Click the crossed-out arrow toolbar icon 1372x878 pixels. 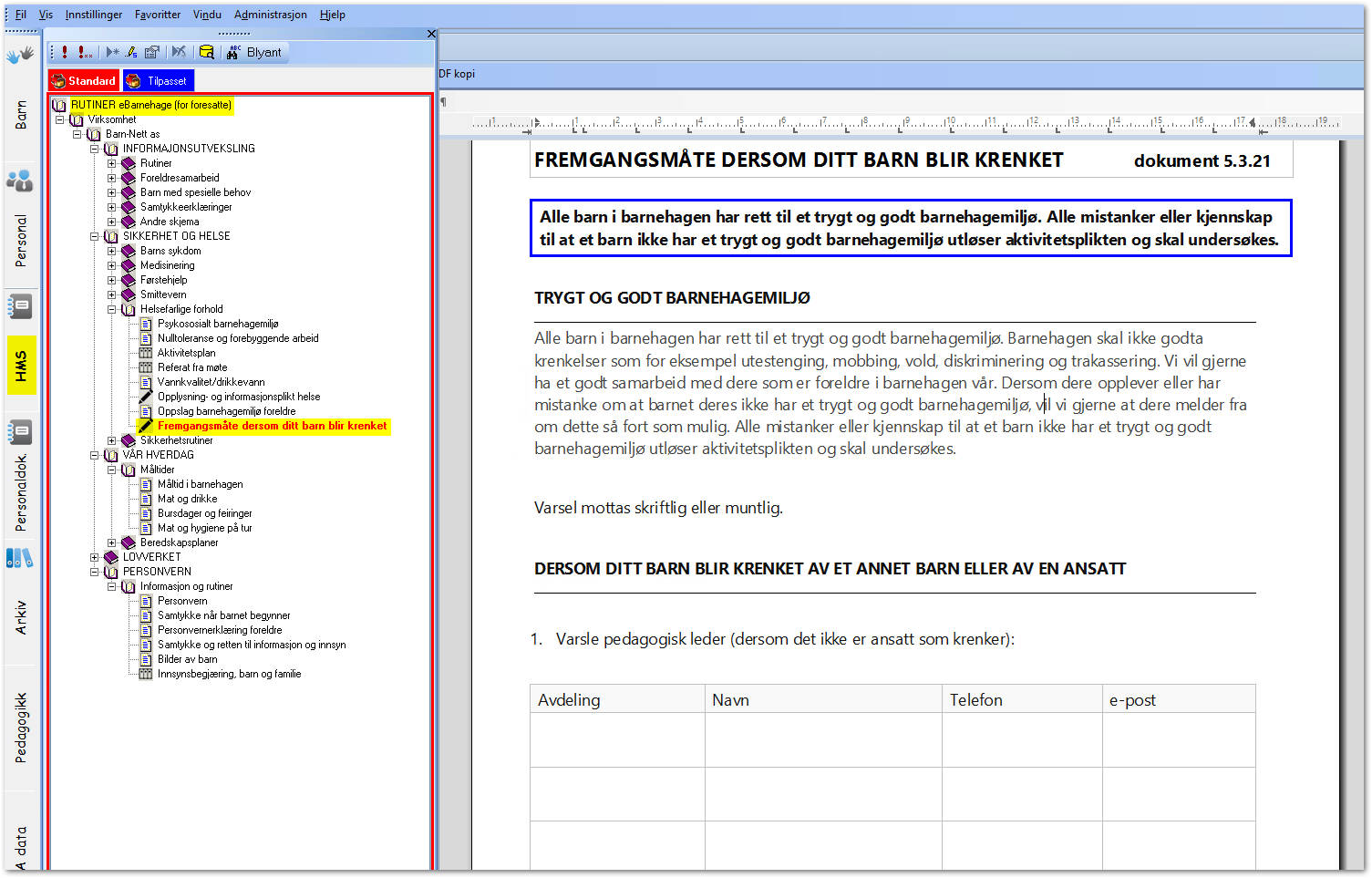(x=179, y=52)
